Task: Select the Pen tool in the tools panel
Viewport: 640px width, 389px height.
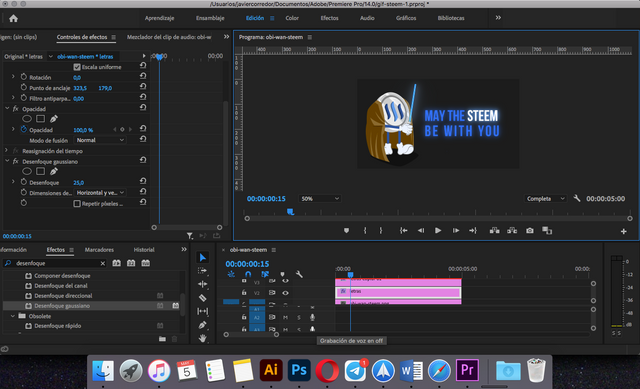Action: click(x=202, y=325)
